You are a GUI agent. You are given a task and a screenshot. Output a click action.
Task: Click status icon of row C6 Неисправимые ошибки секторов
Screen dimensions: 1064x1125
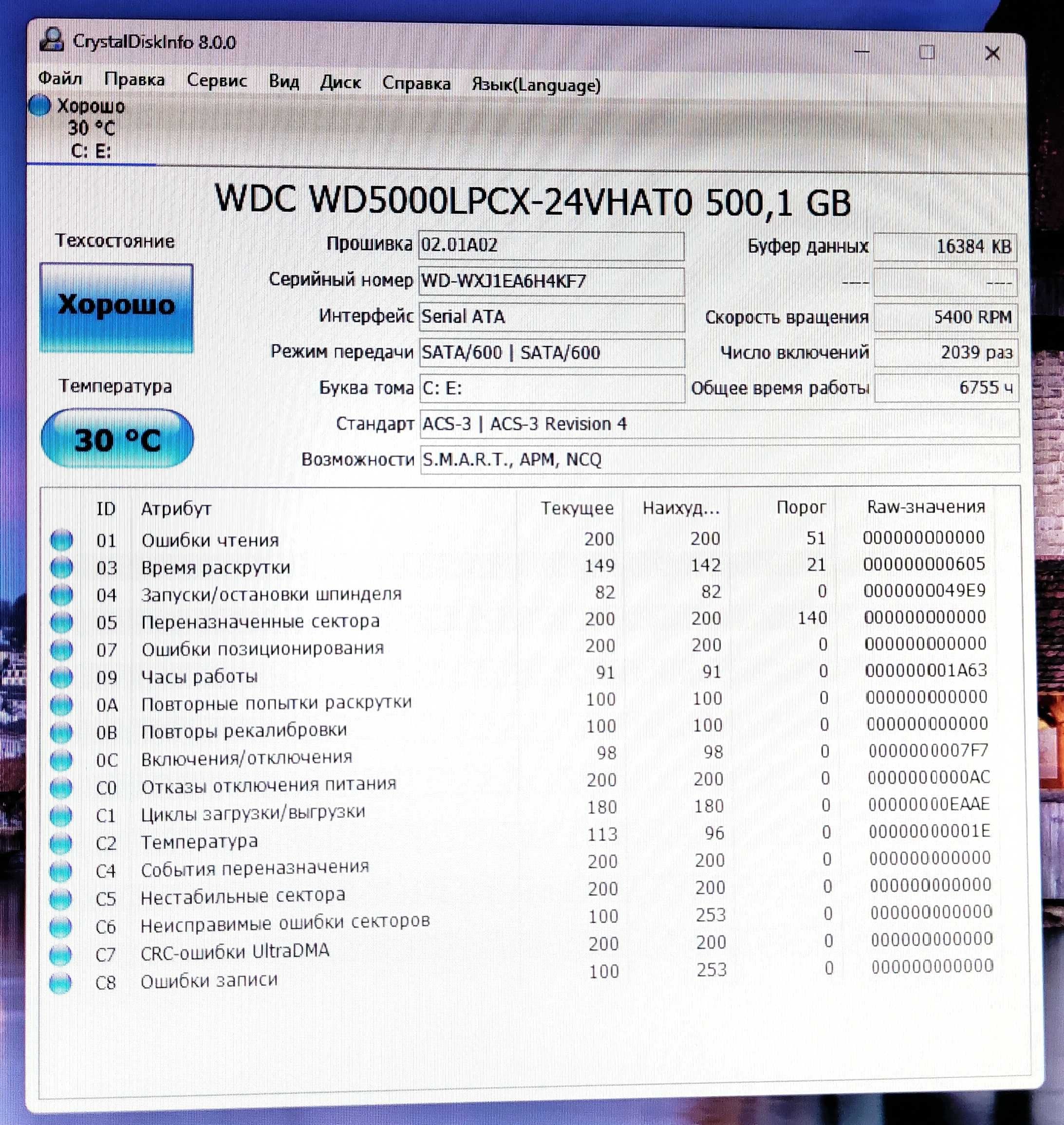pos(61,927)
